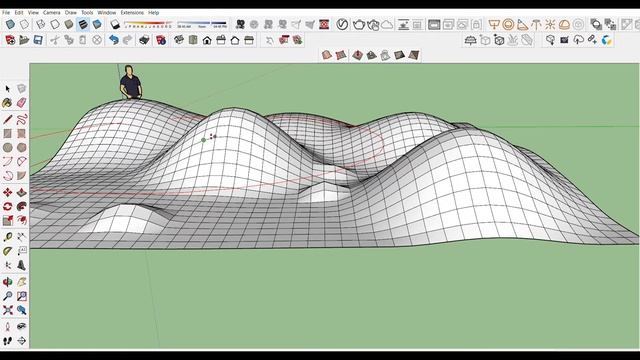
Task: Adjust the shadow date month slider
Action: [x=148, y=24]
